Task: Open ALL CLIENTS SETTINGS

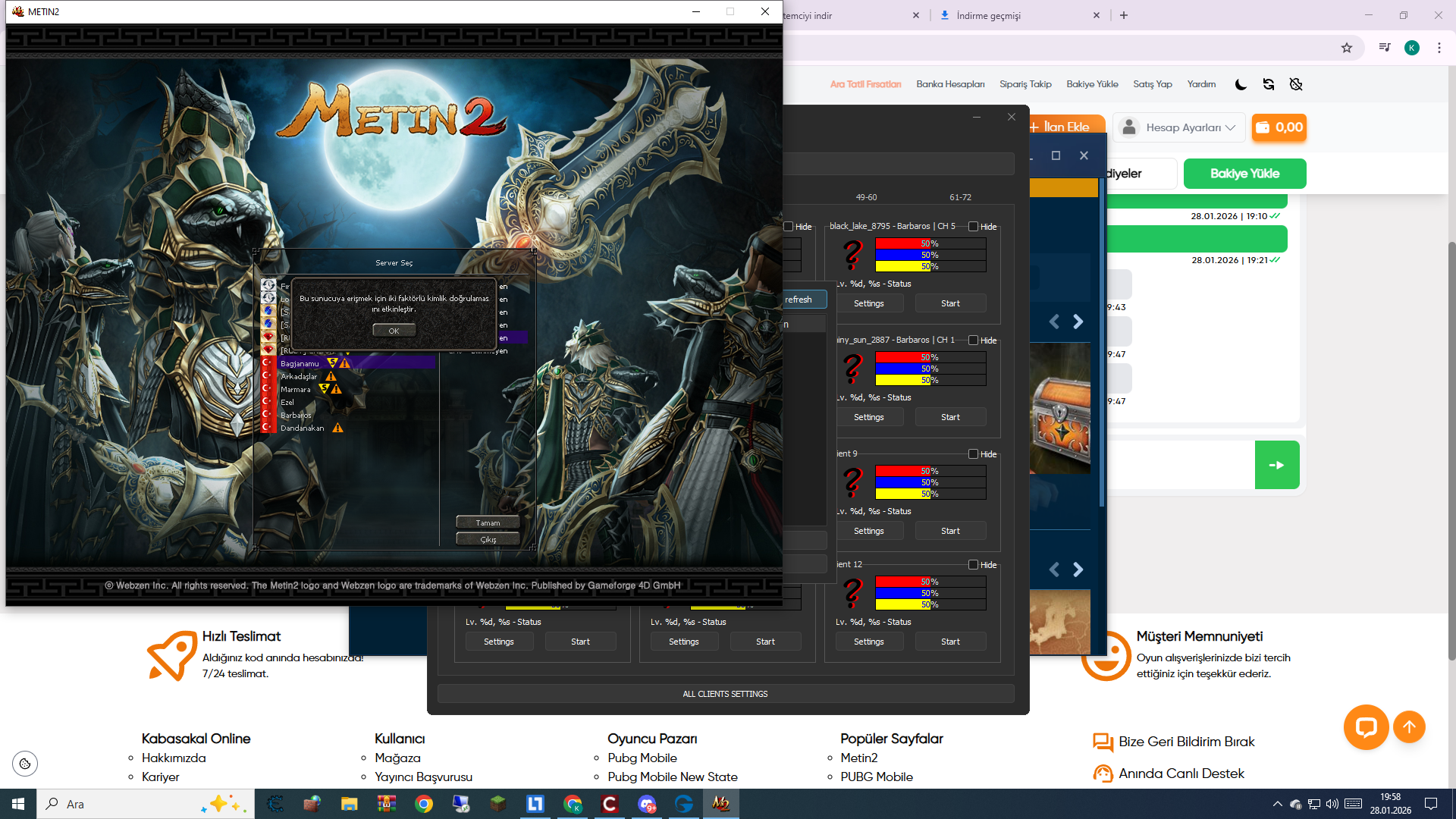Action: tap(726, 694)
